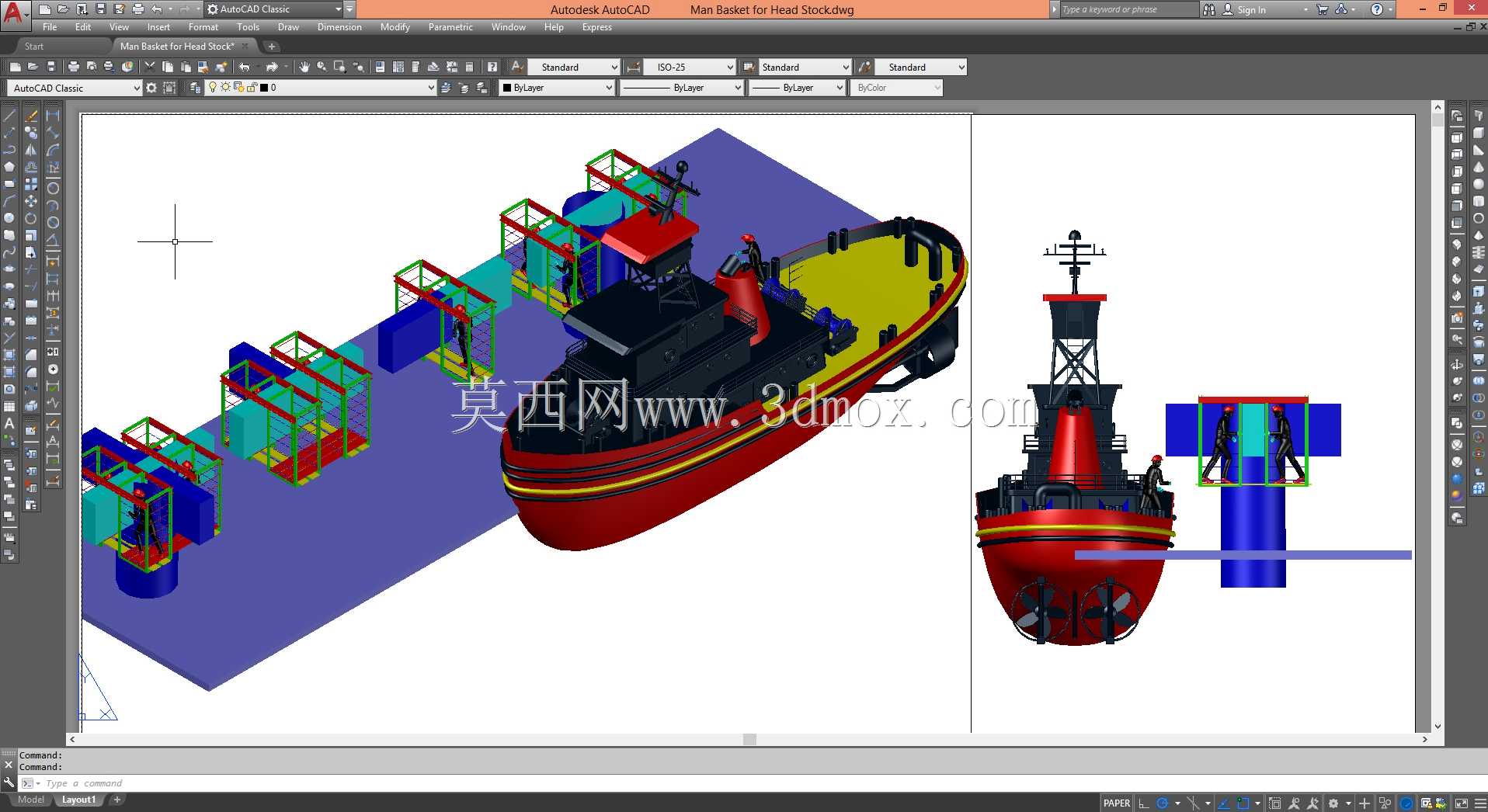This screenshot has height=812, width=1488.
Task: Select the Radius dimension tool
Action: point(53,188)
